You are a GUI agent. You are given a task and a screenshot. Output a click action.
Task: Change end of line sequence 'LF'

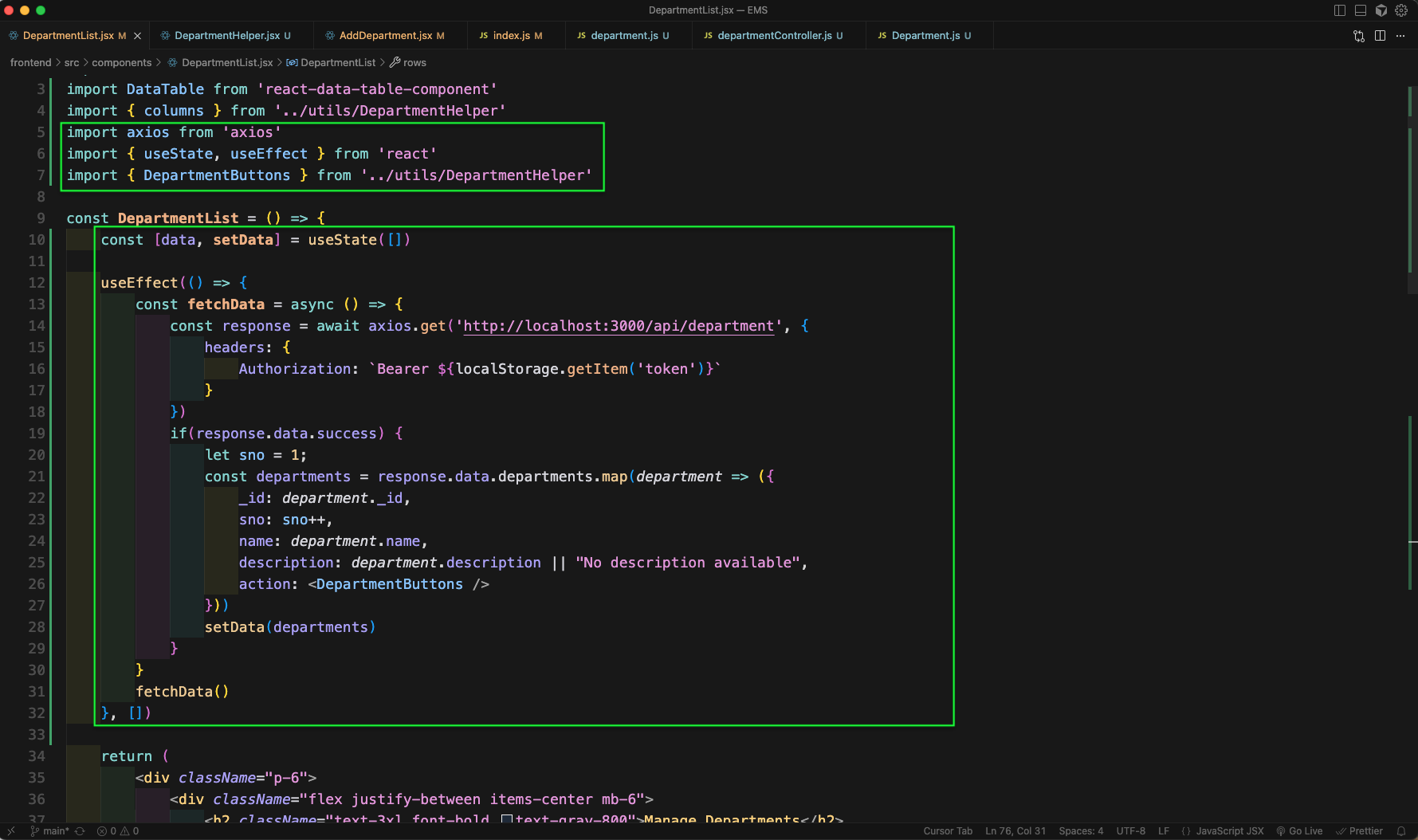(1164, 831)
